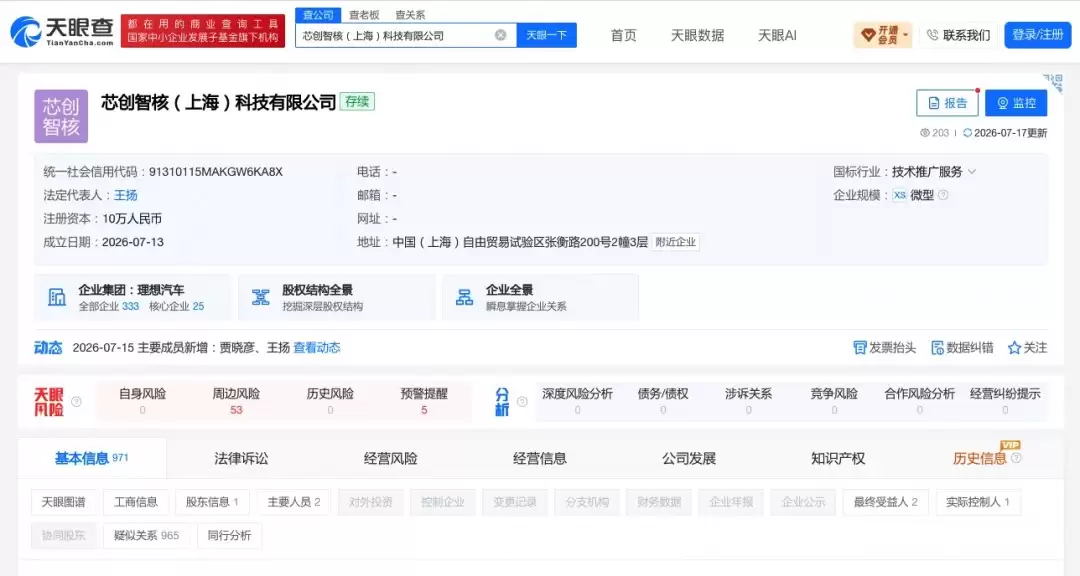Open 周边风险 53 risk item

[236, 401]
